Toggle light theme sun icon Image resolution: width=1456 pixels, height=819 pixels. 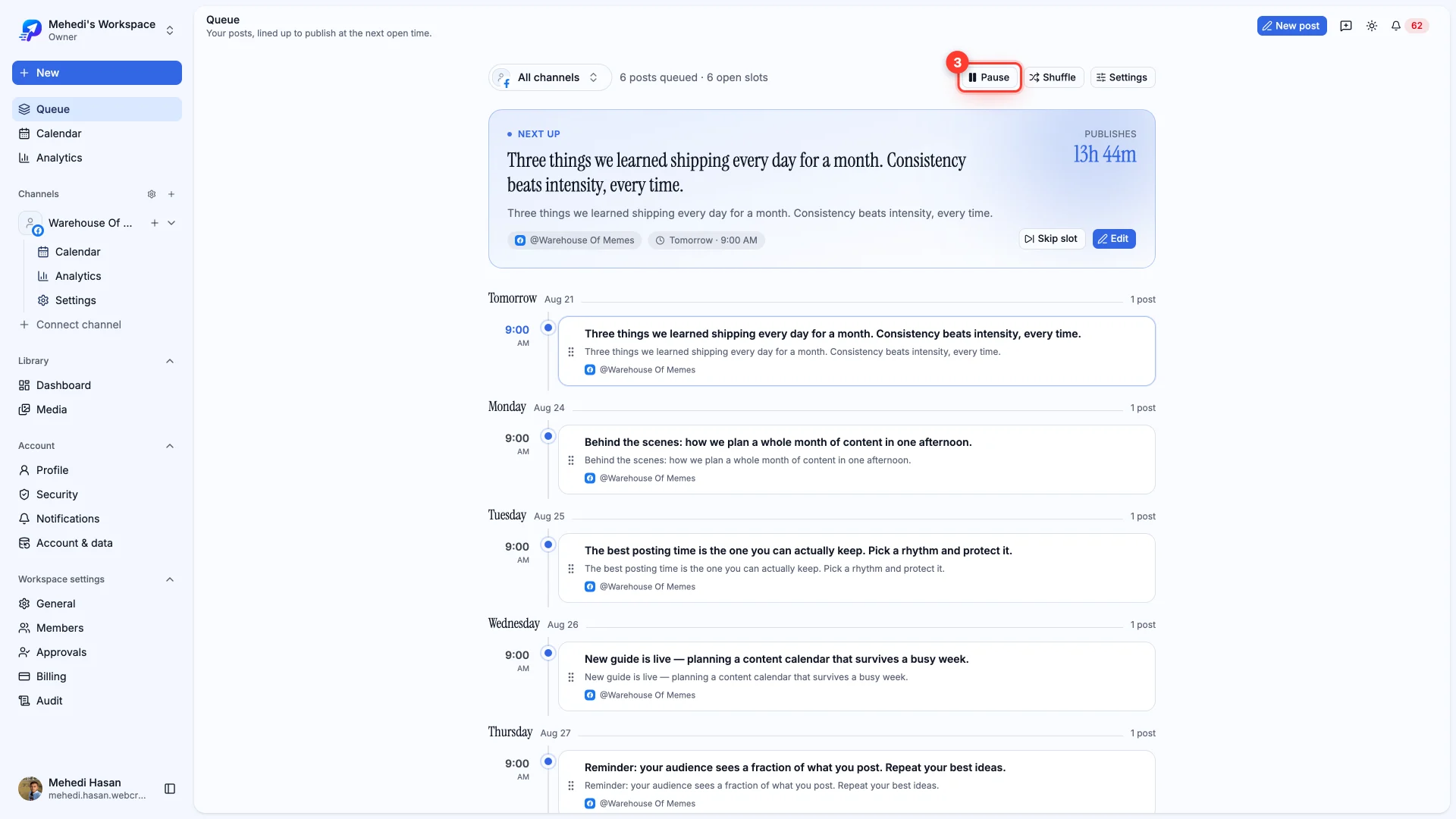pos(1372,26)
